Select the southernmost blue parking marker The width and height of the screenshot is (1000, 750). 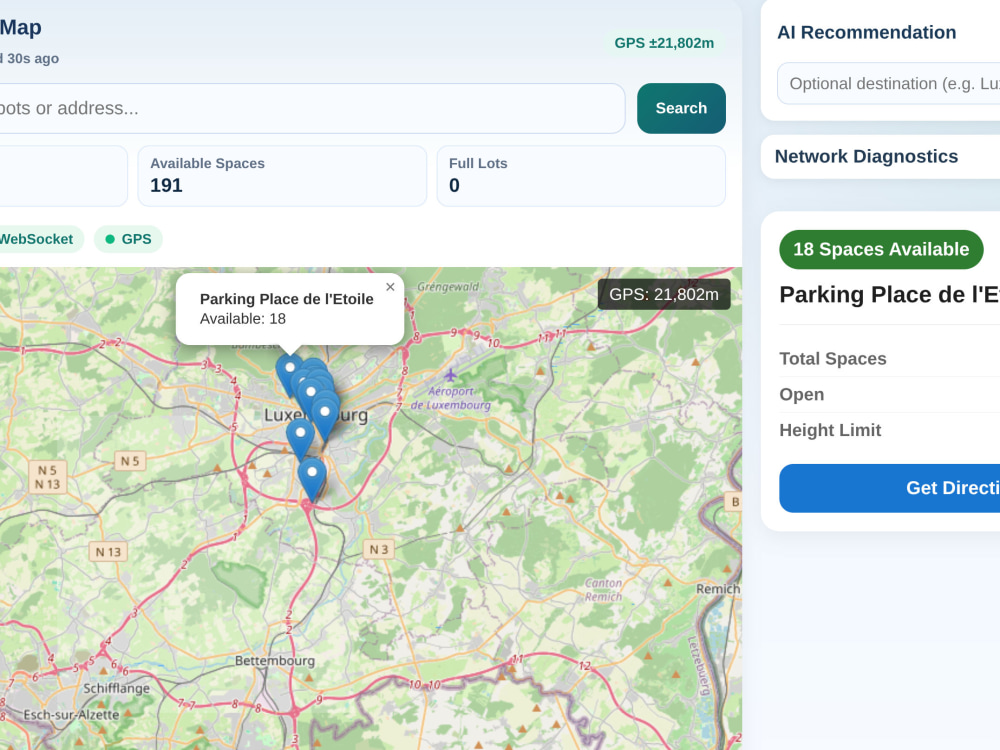312,481
